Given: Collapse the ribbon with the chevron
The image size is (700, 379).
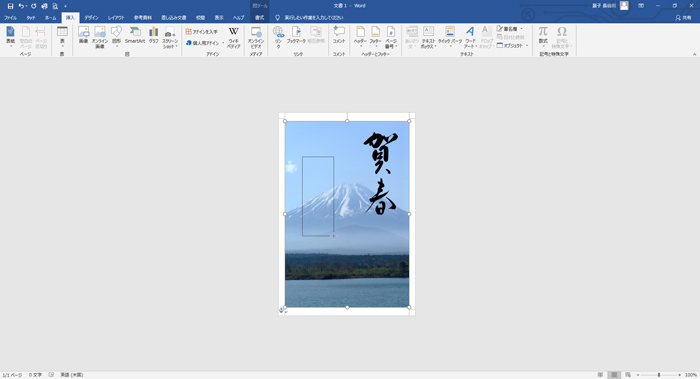Looking at the screenshot, I should click(694, 54).
